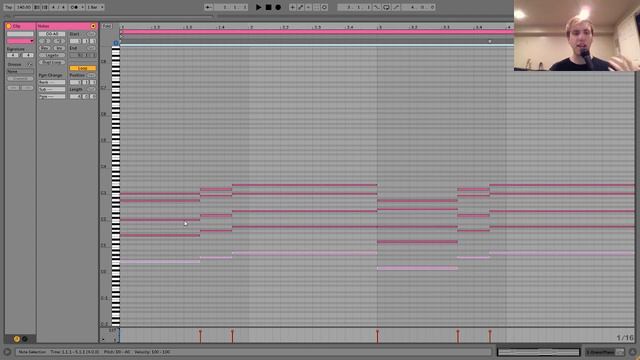Screen dimensions: 640x360
Task: Click the first red velocity marker
Action: tap(200, 336)
